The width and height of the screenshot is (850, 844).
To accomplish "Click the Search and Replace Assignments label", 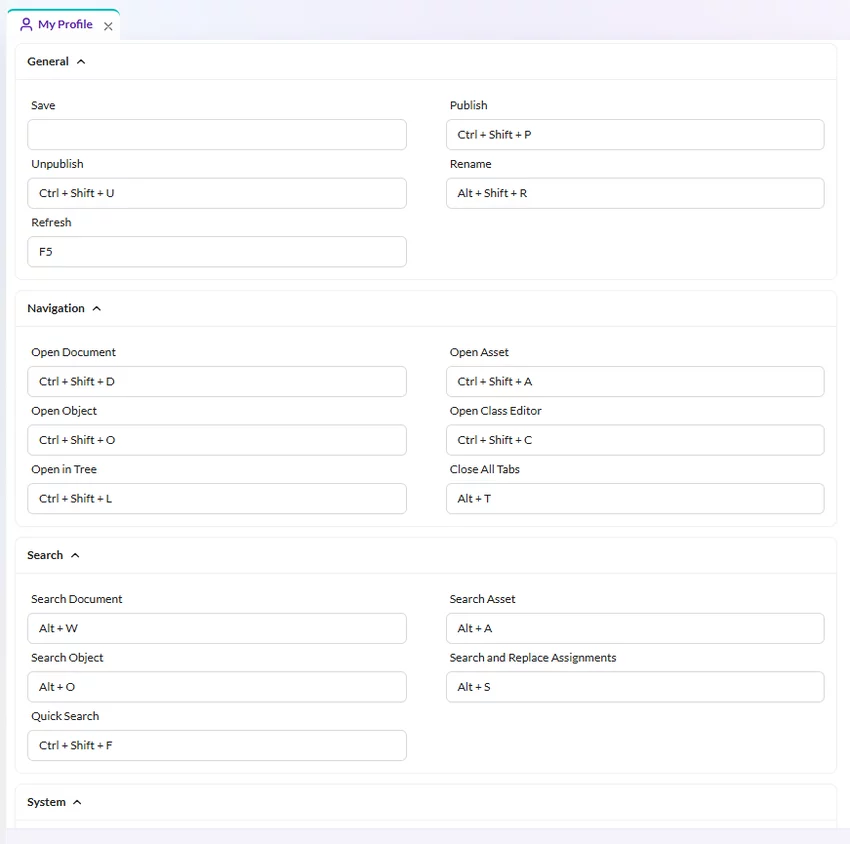I will [533, 658].
